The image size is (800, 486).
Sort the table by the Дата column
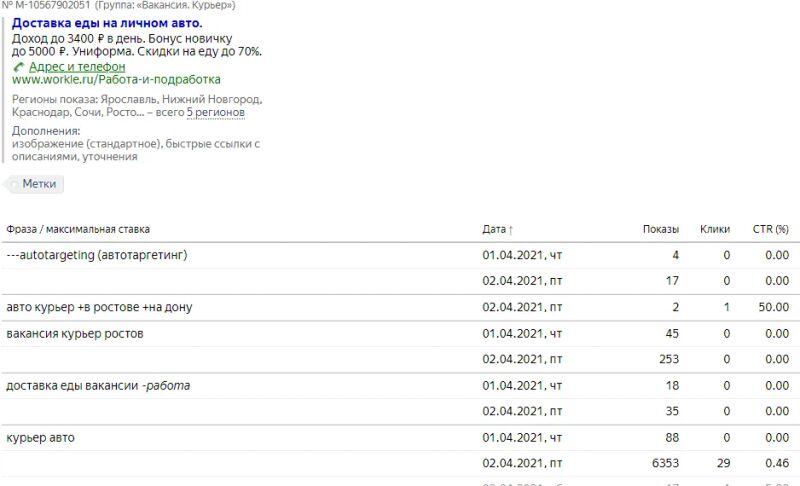[x=494, y=229]
